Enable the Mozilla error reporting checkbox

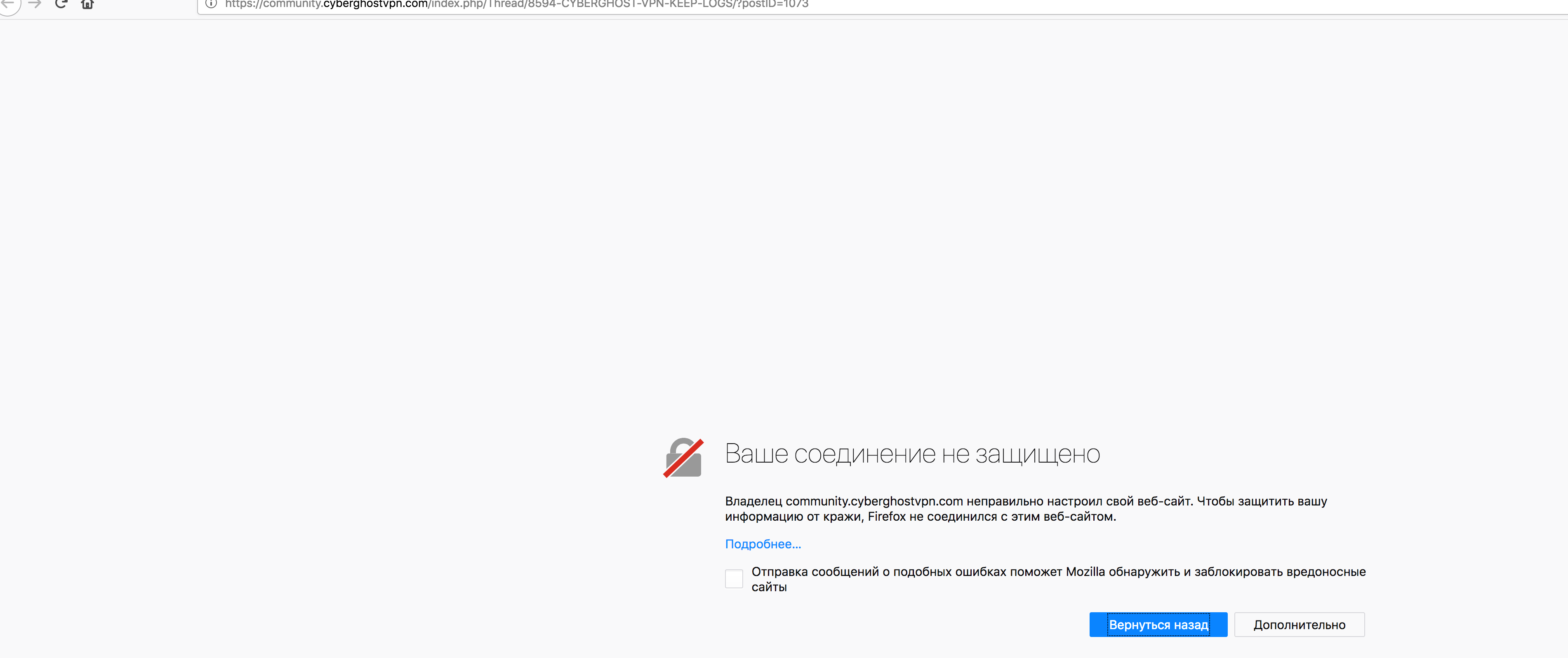[x=733, y=578]
